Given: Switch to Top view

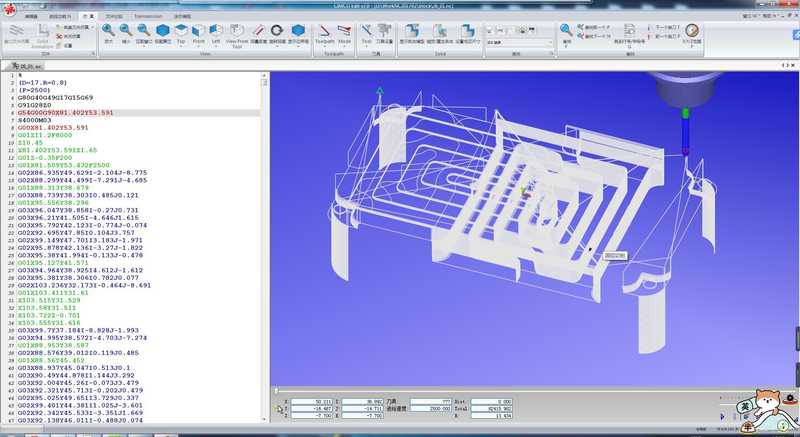Looking at the screenshot, I should click(x=182, y=33).
